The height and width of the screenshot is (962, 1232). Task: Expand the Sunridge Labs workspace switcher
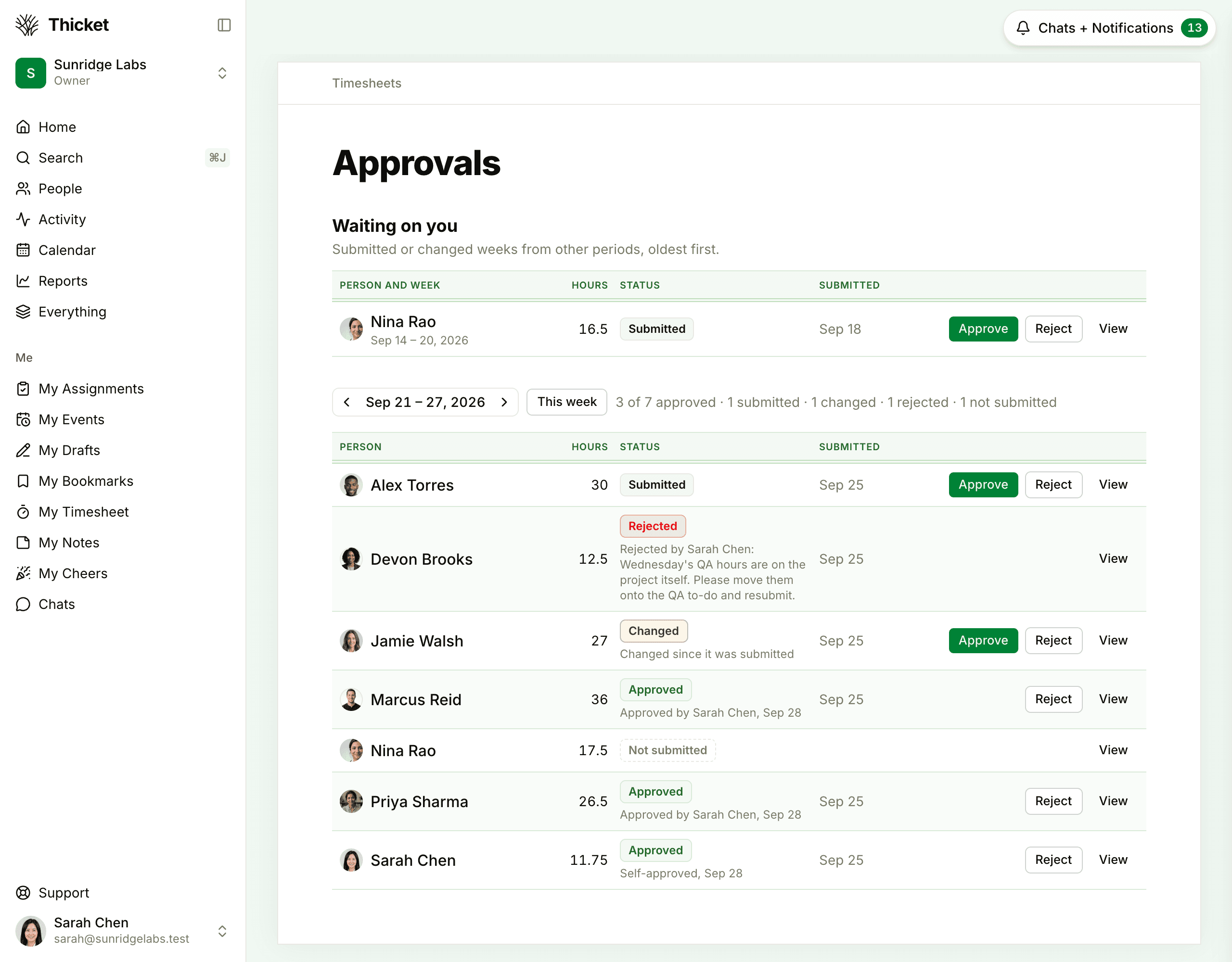(123, 73)
